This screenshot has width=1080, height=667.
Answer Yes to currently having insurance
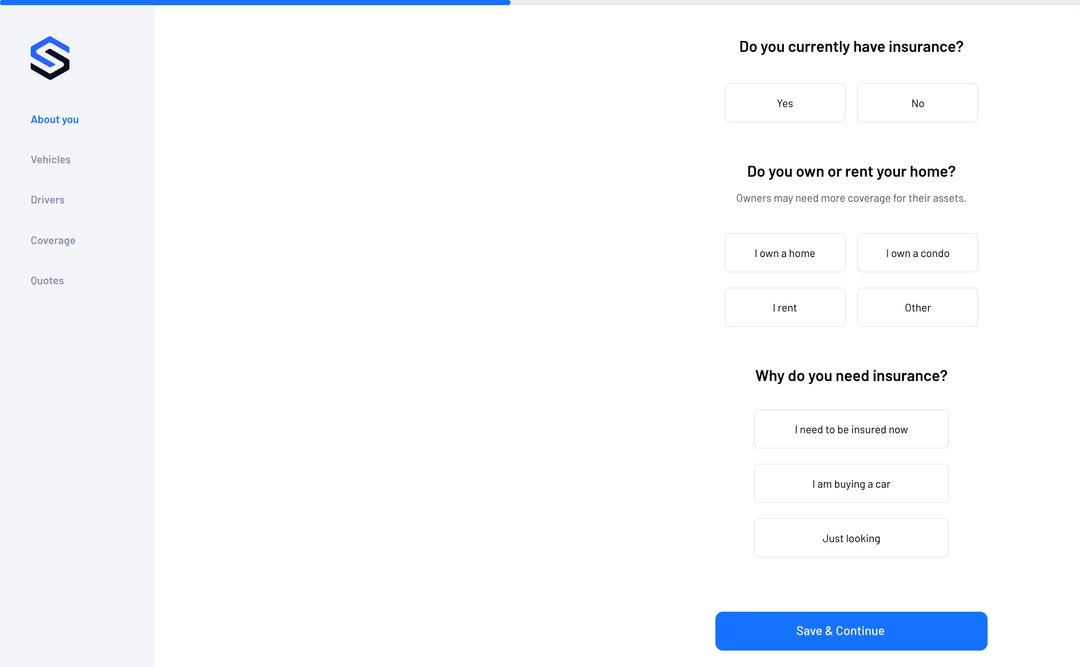(x=785, y=102)
